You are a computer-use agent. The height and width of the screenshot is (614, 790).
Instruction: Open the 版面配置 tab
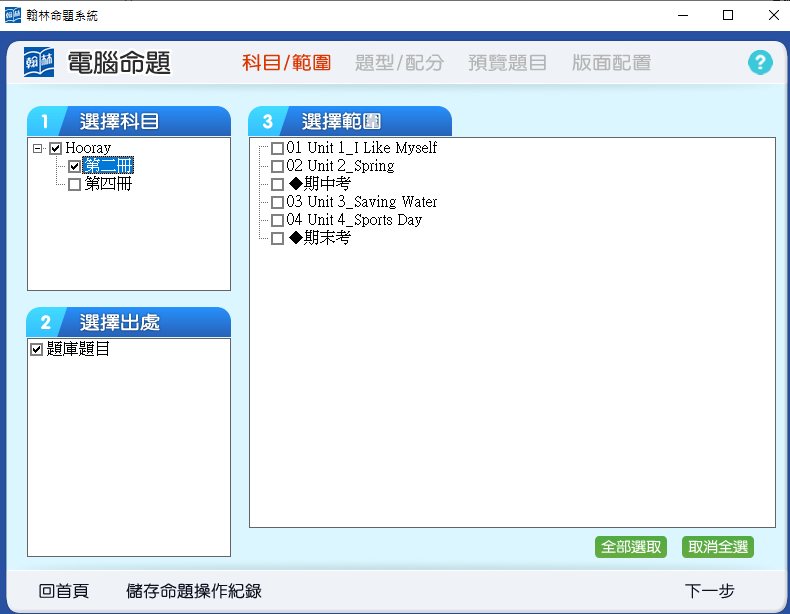coord(611,63)
